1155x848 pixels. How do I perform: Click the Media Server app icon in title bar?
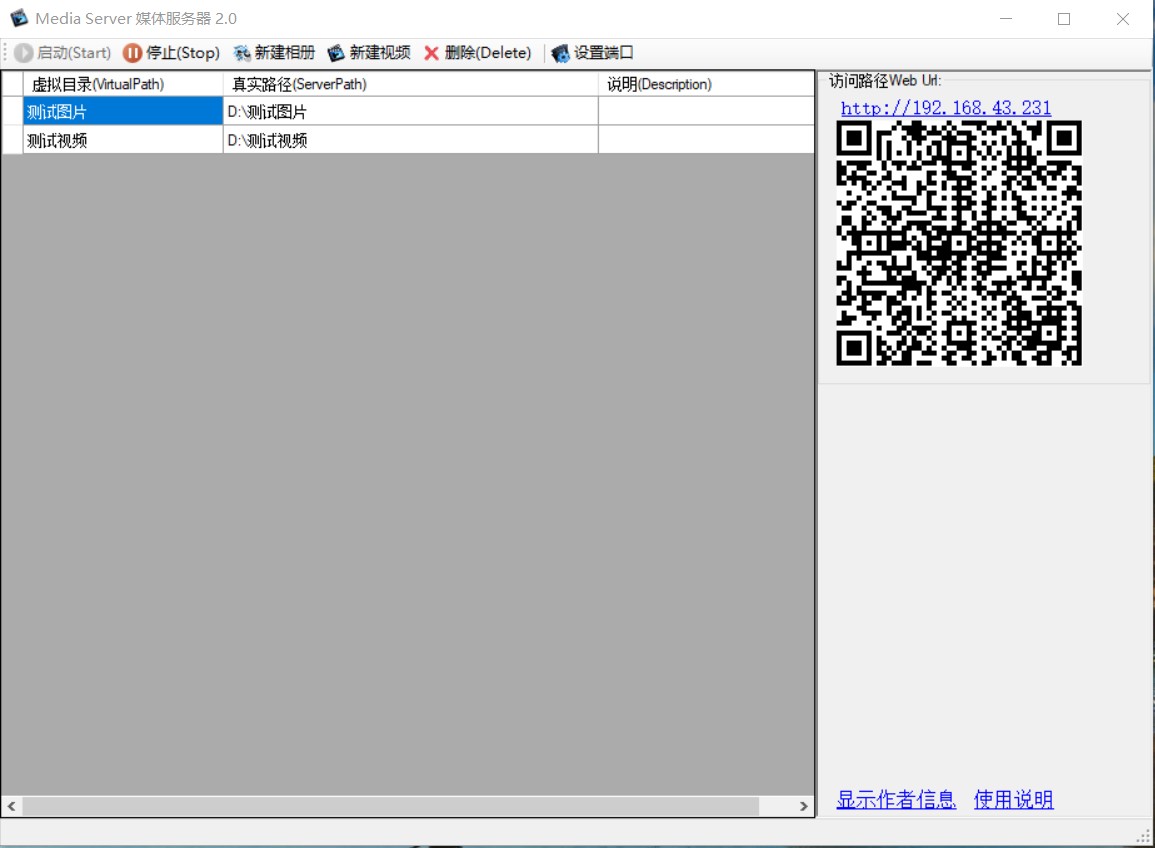click(x=19, y=18)
